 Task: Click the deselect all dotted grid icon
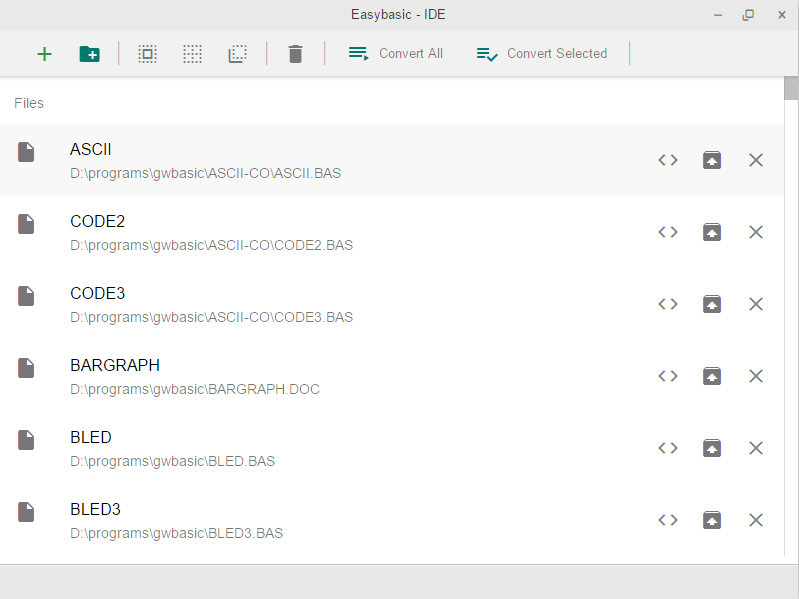point(193,54)
